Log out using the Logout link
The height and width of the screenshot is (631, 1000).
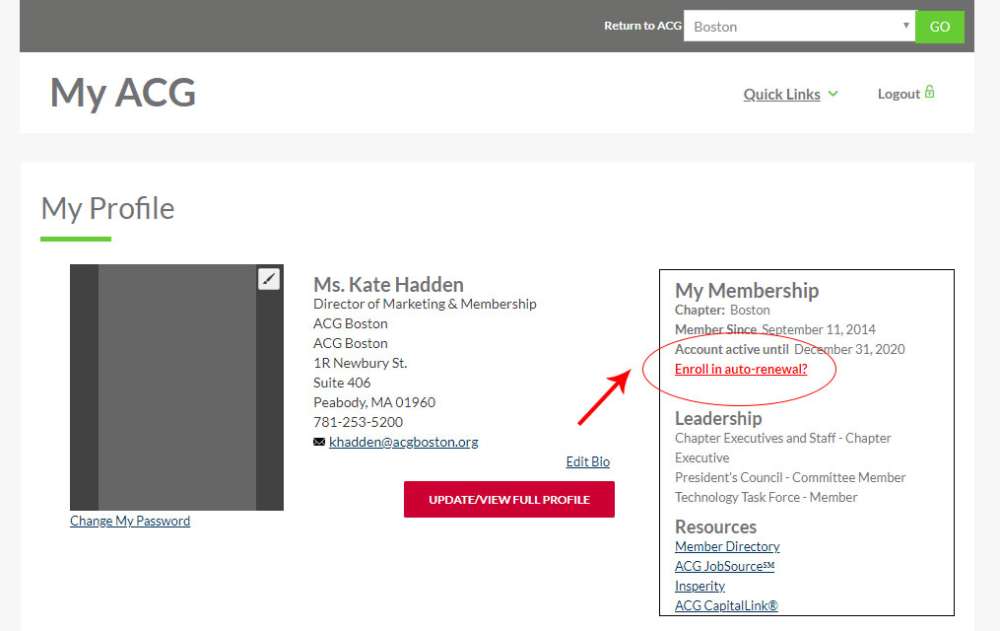pyautogui.click(x=898, y=94)
